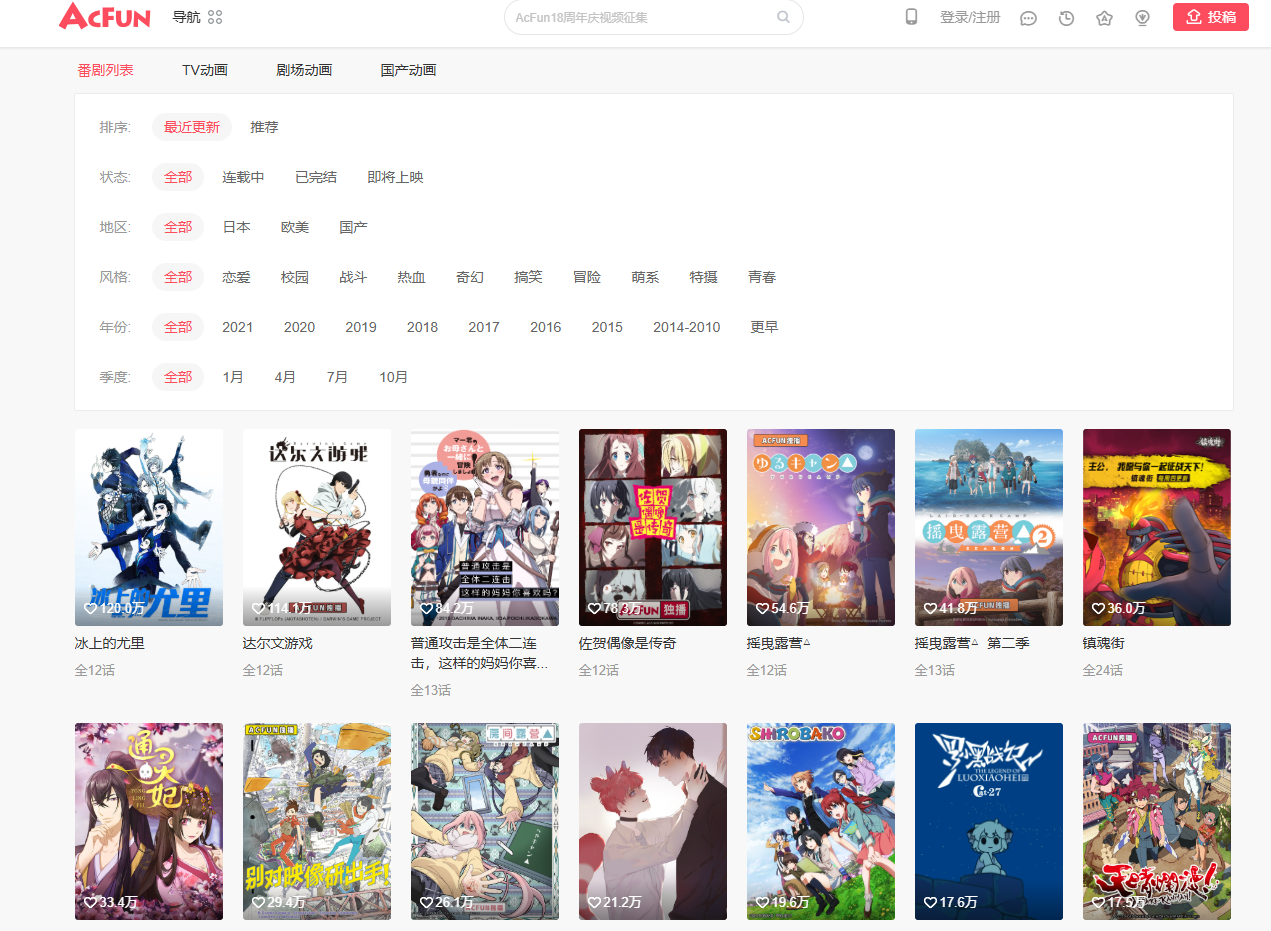Switch to the TV动画 tab
The width and height of the screenshot is (1271, 931).
pyautogui.click(x=205, y=70)
